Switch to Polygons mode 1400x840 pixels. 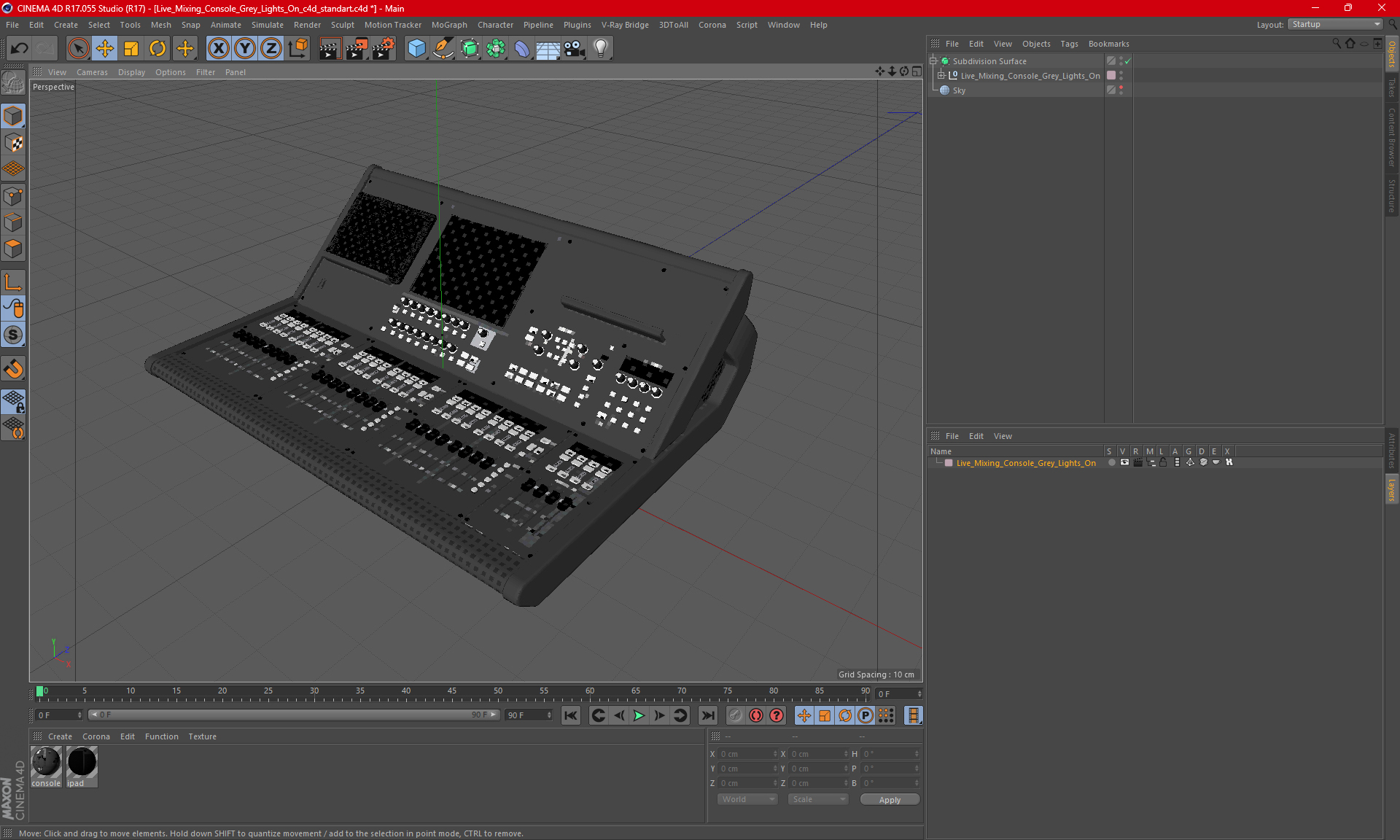click(x=13, y=249)
